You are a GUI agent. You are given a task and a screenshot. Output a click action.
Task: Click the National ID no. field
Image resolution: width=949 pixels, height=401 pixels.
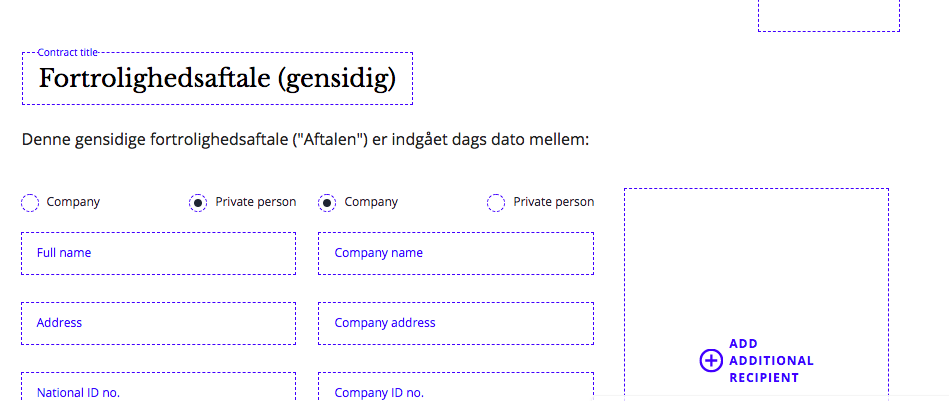[158, 390]
